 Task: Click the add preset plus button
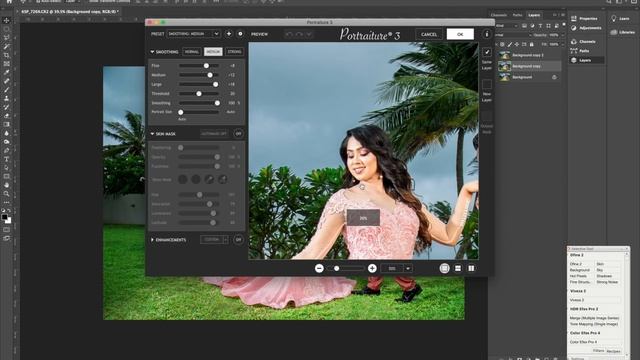pos(229,34)
